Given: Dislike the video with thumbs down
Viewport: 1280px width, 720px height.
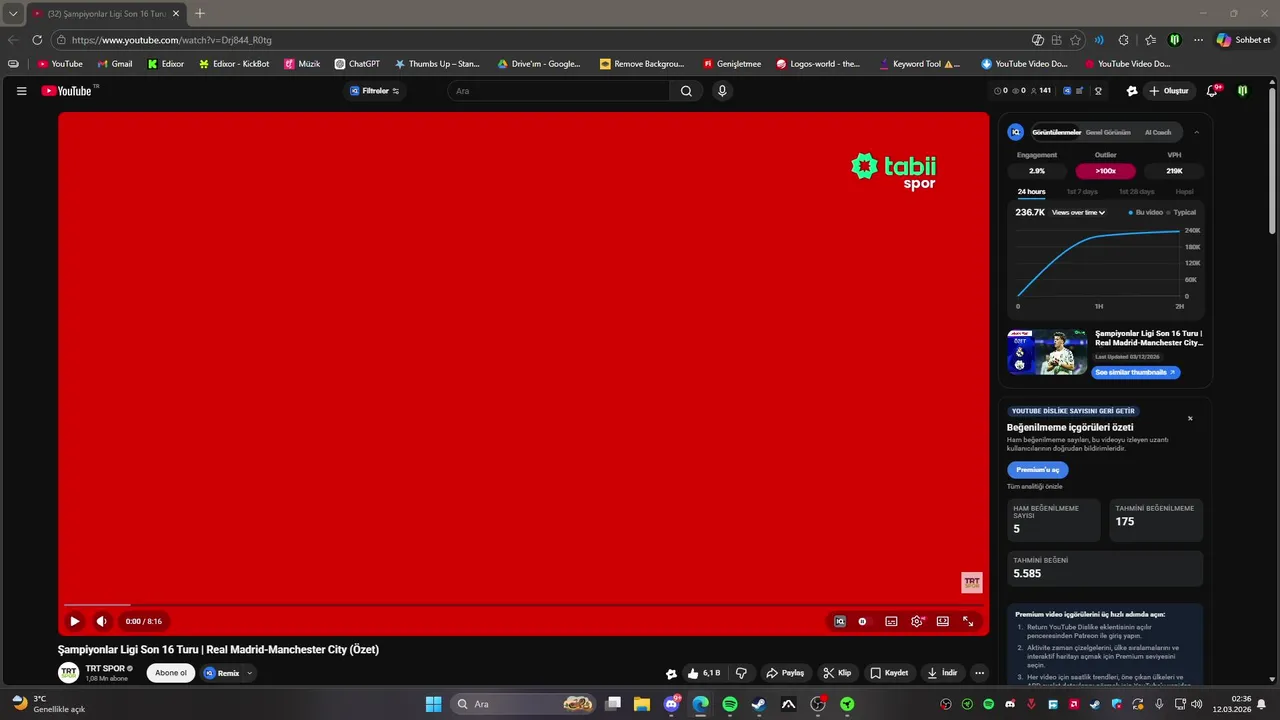Looking at the screenshot, I should click(741, 673).
